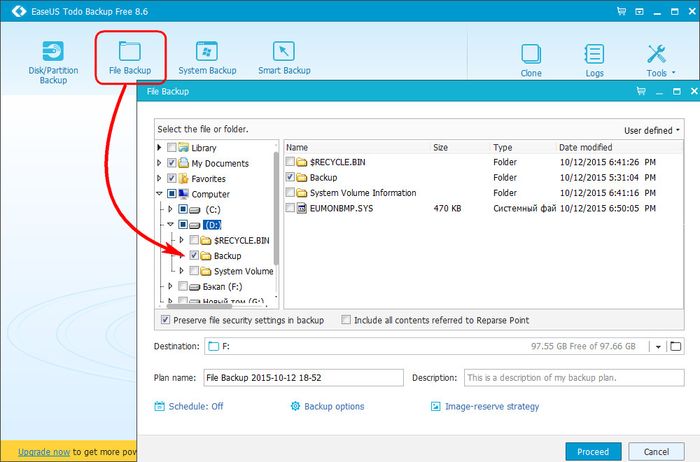
Task: Sort list by Date modified column
Action: [x=619, y=147]
